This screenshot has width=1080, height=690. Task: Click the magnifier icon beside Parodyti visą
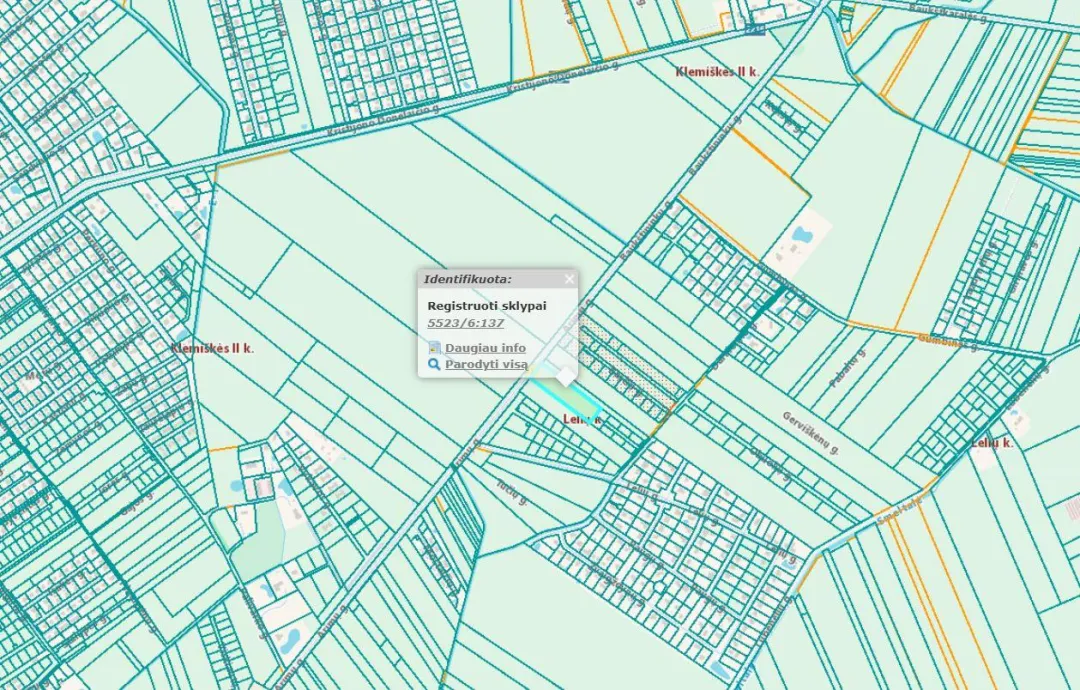pos(434,364)
